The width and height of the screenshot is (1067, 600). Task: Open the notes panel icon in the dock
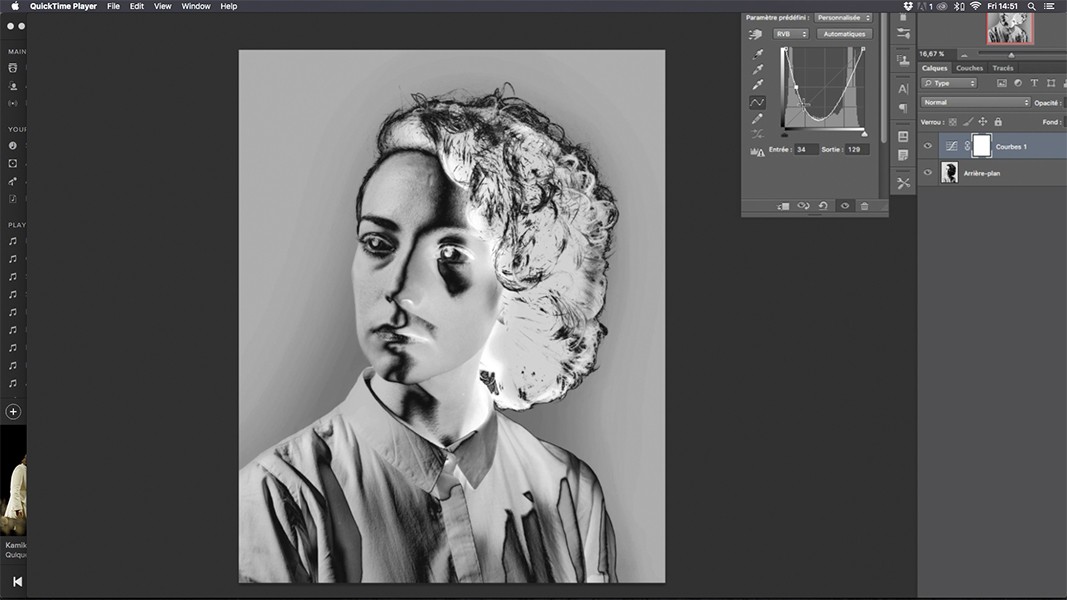(903, 155)
